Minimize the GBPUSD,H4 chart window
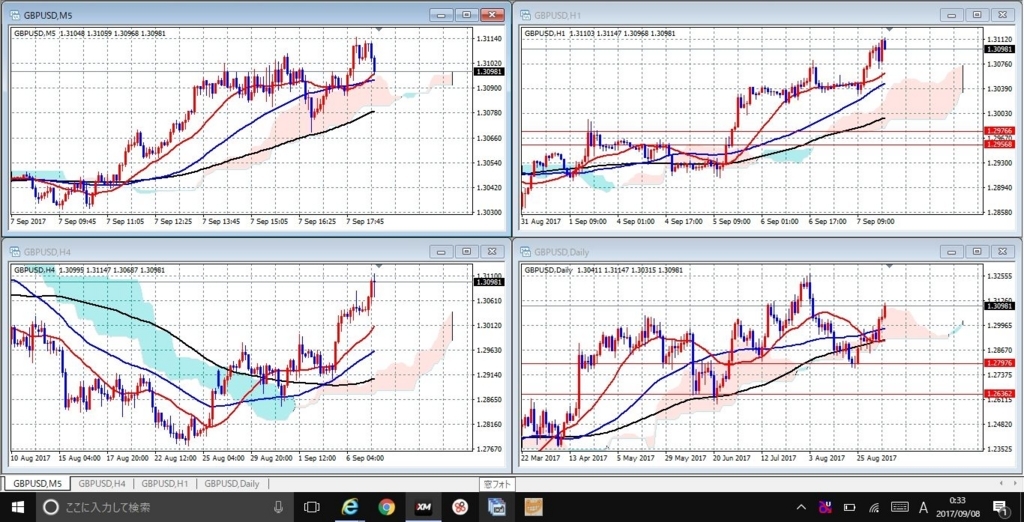The image size is (1024, 522). [x=442, y=251]
